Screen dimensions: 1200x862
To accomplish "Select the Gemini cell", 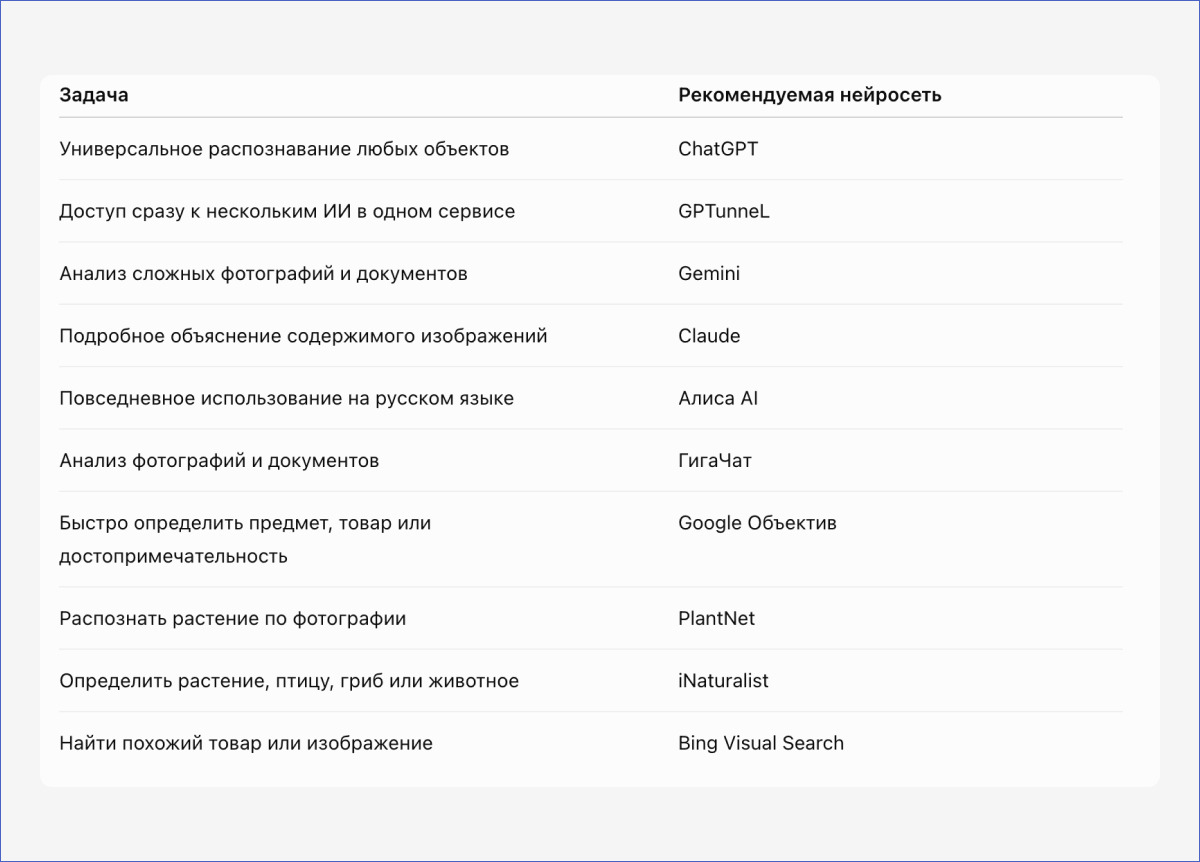I will click(x=709, y=273).
